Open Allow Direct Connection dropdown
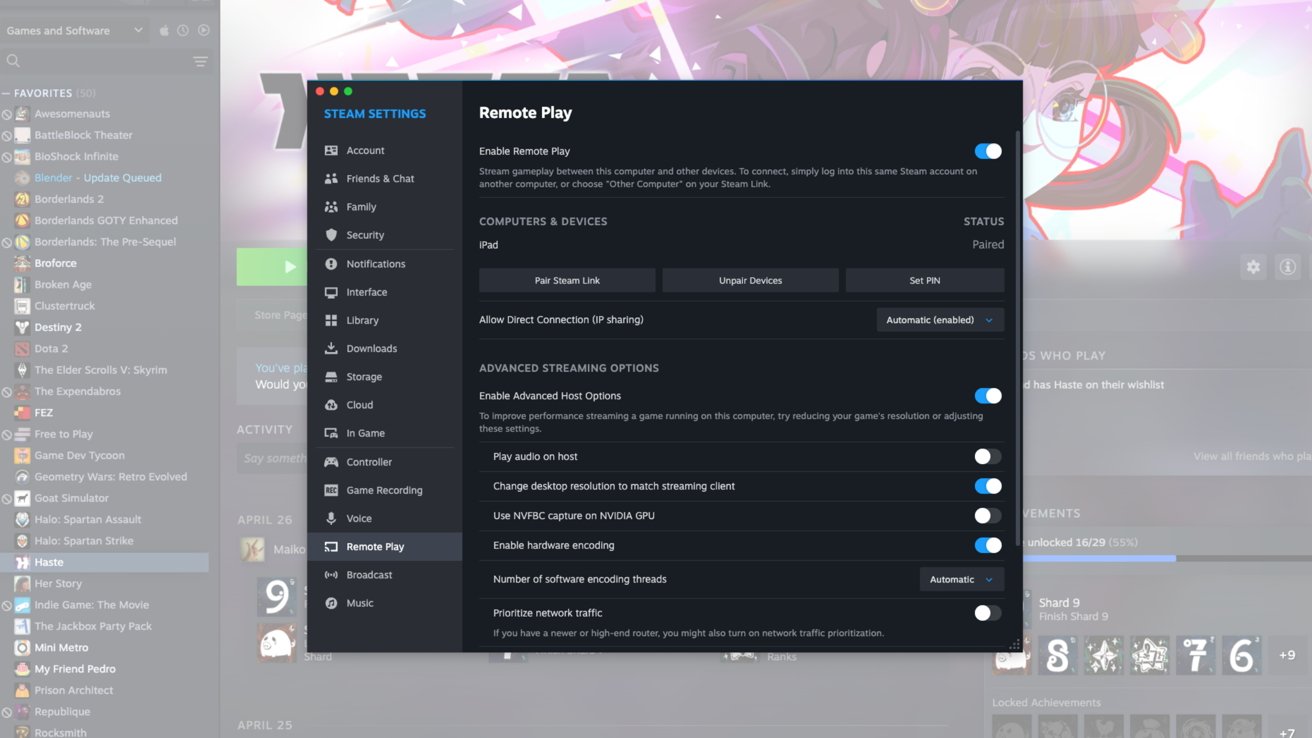This screenshot has height=738, width=1312. [x=940, y=320]
